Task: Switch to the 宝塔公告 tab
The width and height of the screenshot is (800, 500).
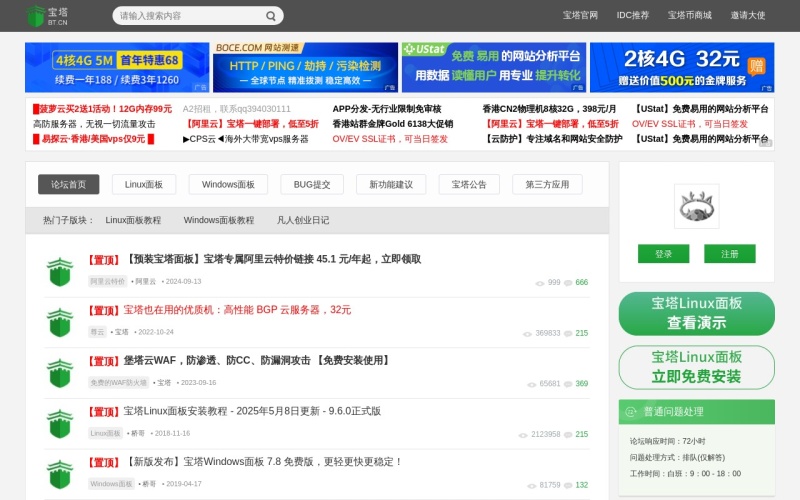Action: tap(469, 184)
